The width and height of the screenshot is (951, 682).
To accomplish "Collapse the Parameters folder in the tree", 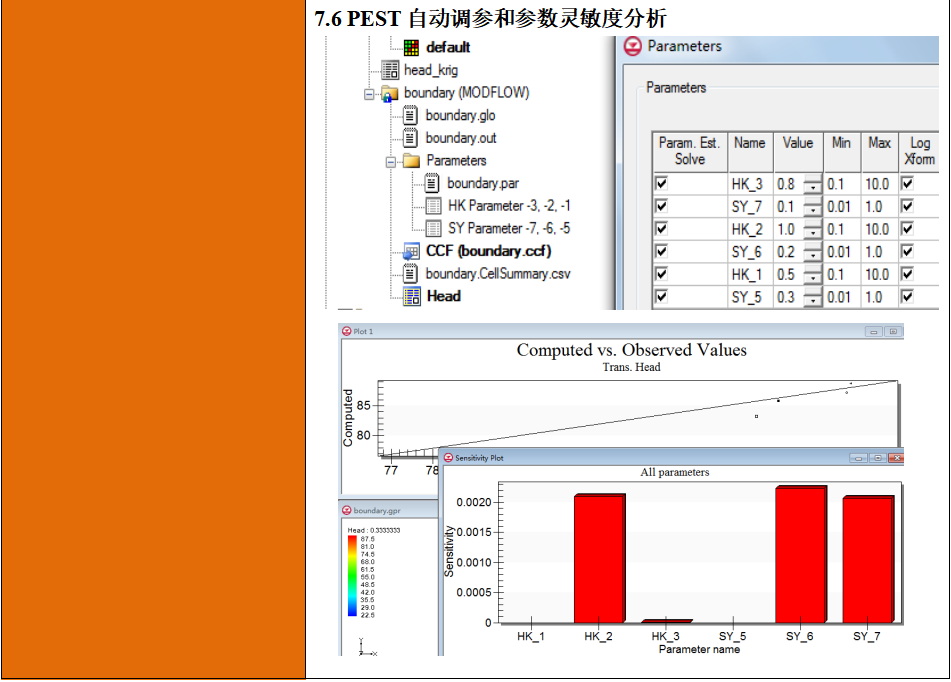I will click(391, 161).
